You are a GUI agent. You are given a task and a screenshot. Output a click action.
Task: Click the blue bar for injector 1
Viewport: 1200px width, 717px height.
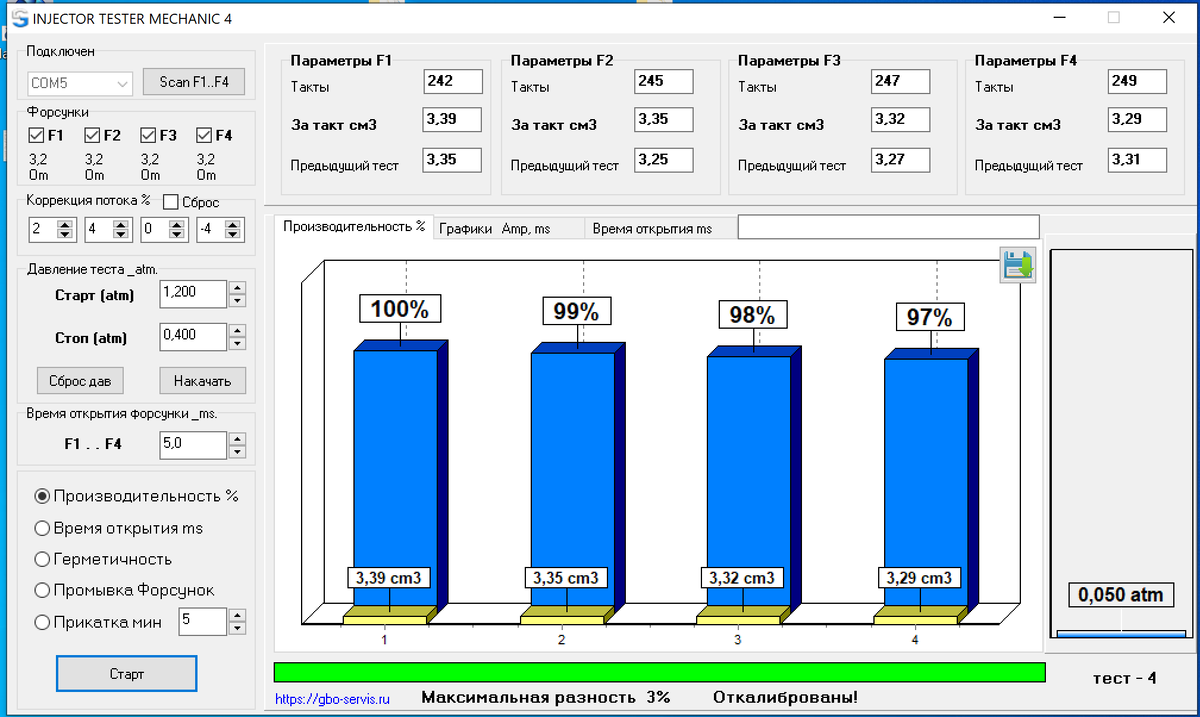395,478
